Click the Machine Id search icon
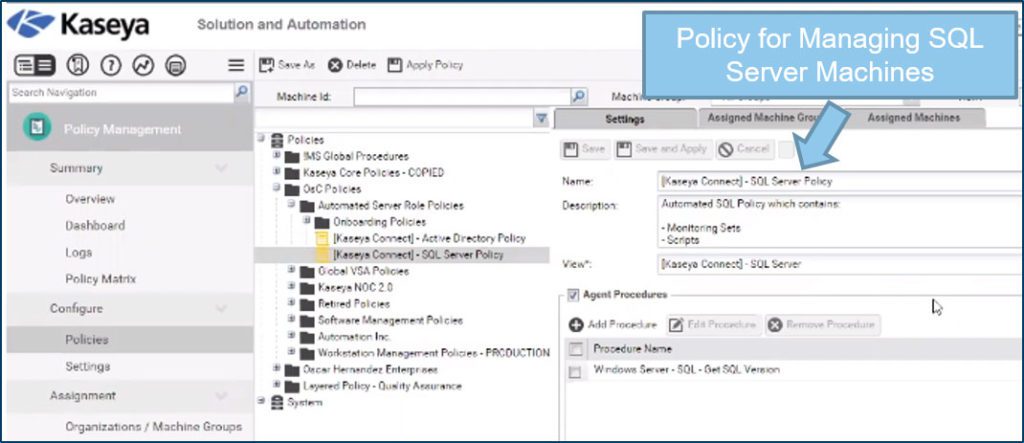 (578, 97)
